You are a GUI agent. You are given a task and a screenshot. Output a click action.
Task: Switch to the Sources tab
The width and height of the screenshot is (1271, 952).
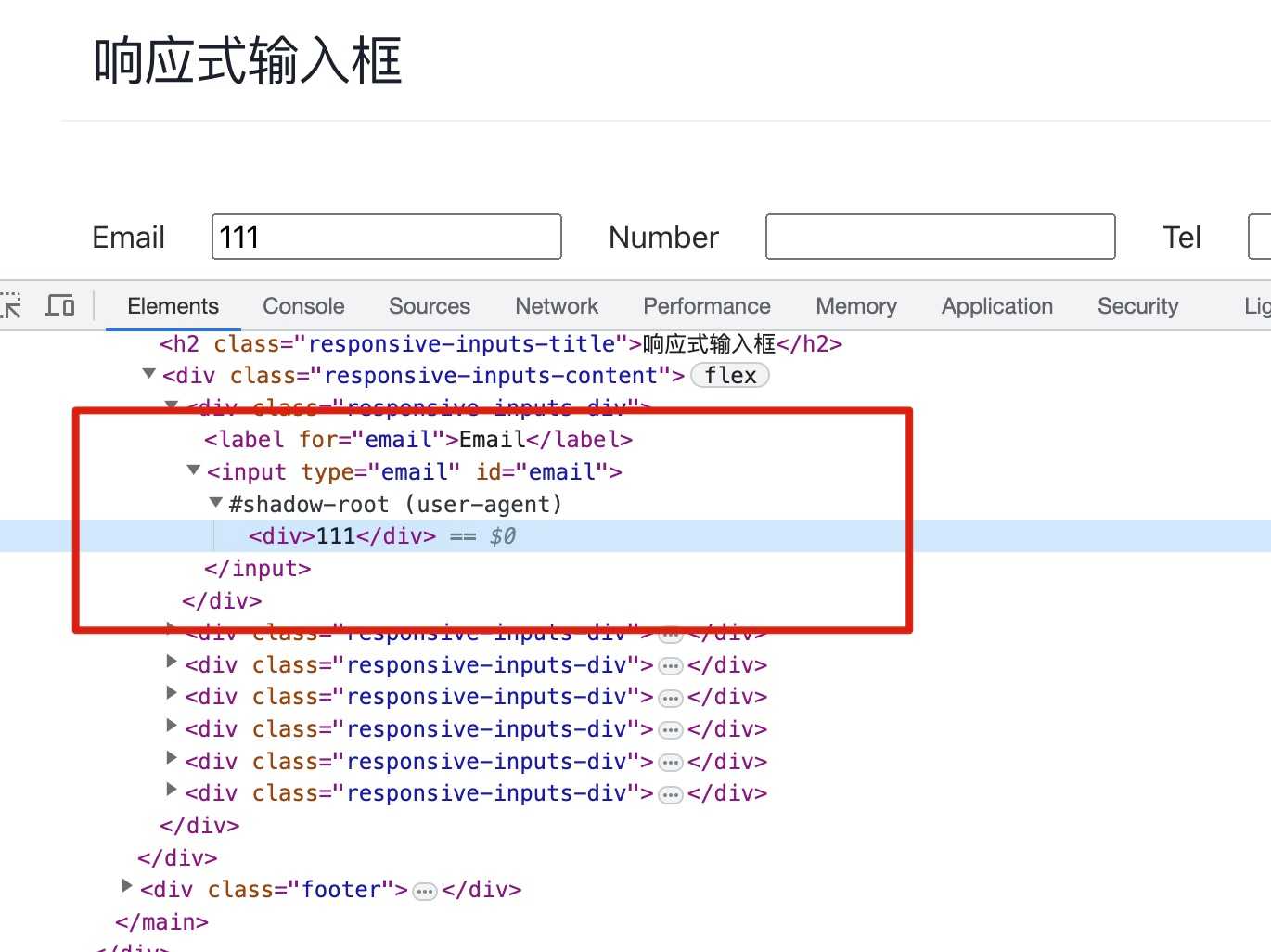click(430, 306)
